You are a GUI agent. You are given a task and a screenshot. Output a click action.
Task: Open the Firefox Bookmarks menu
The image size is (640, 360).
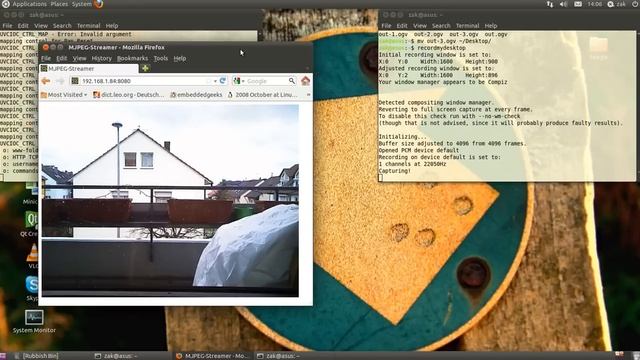pos(132,58)
